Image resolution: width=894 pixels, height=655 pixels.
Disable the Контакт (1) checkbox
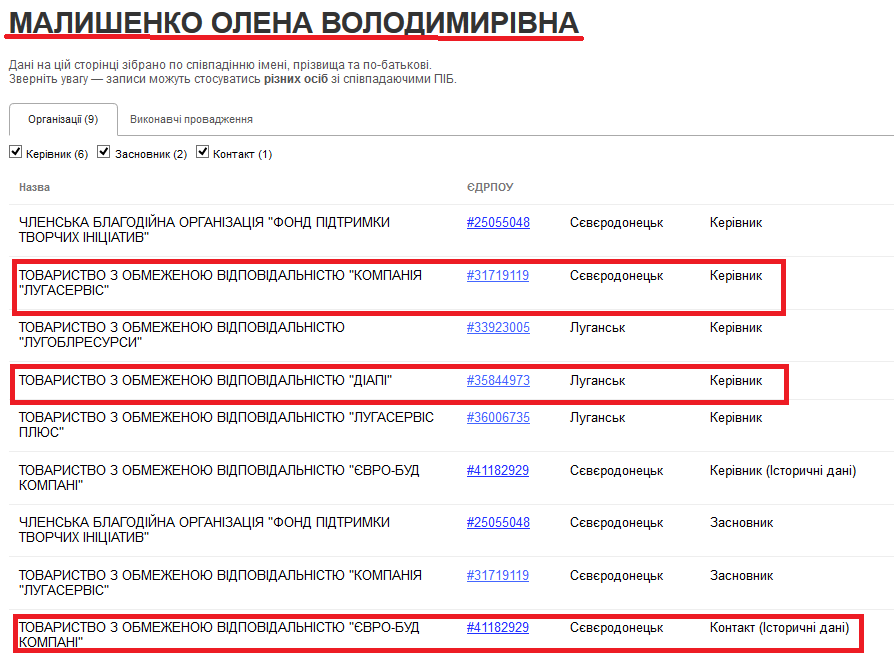tap(202, 152)
